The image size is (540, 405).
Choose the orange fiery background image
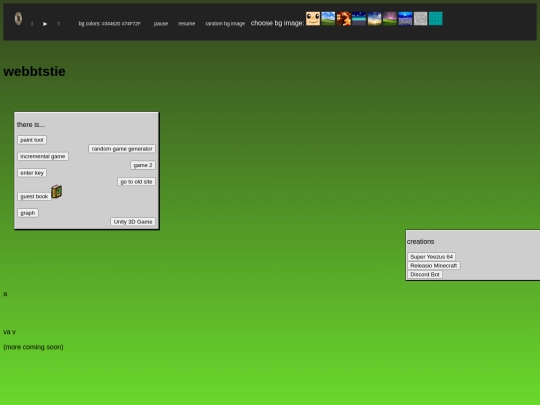(343, 19)
